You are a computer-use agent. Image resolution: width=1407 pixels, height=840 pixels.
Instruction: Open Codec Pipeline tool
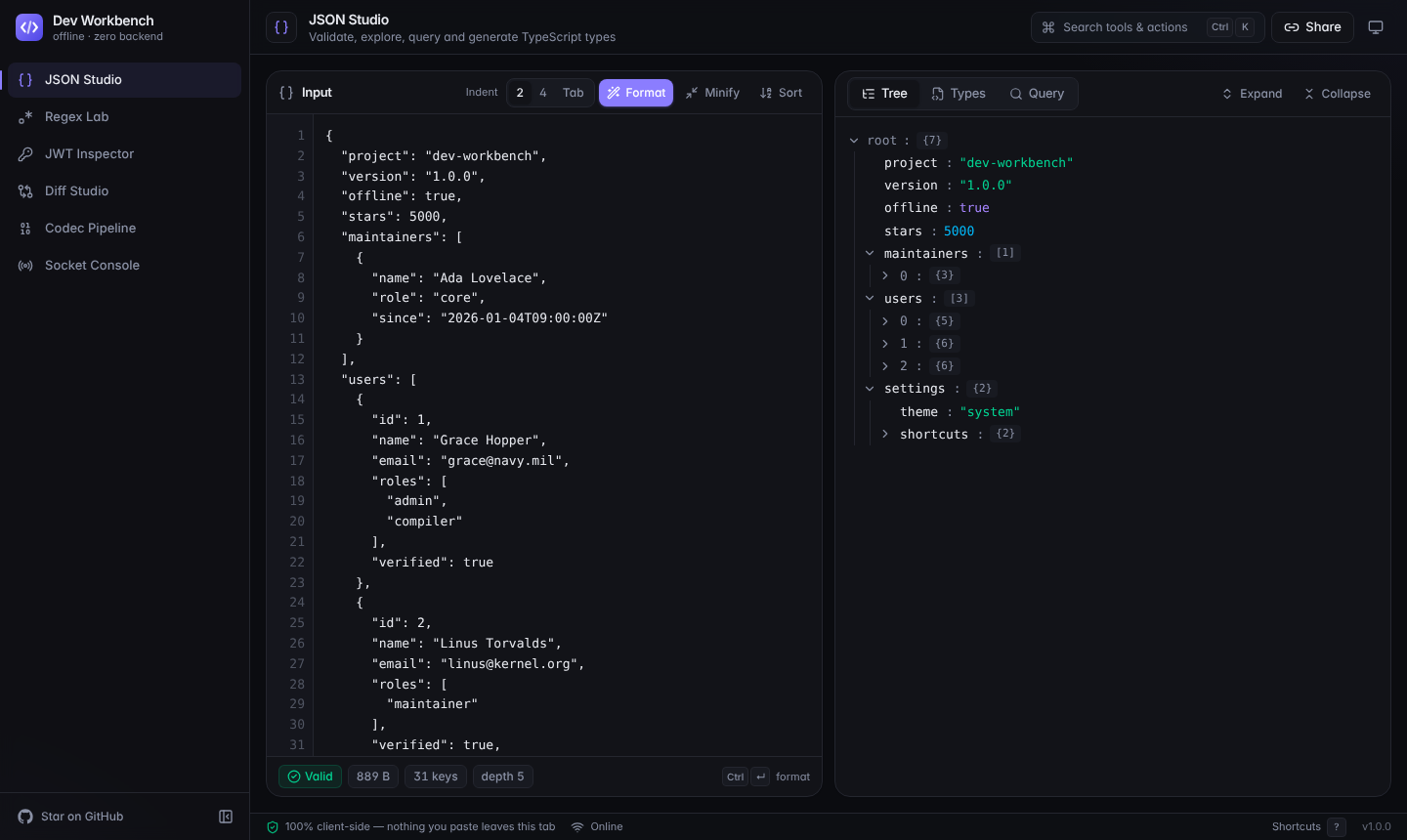click(x=124, y=229)
